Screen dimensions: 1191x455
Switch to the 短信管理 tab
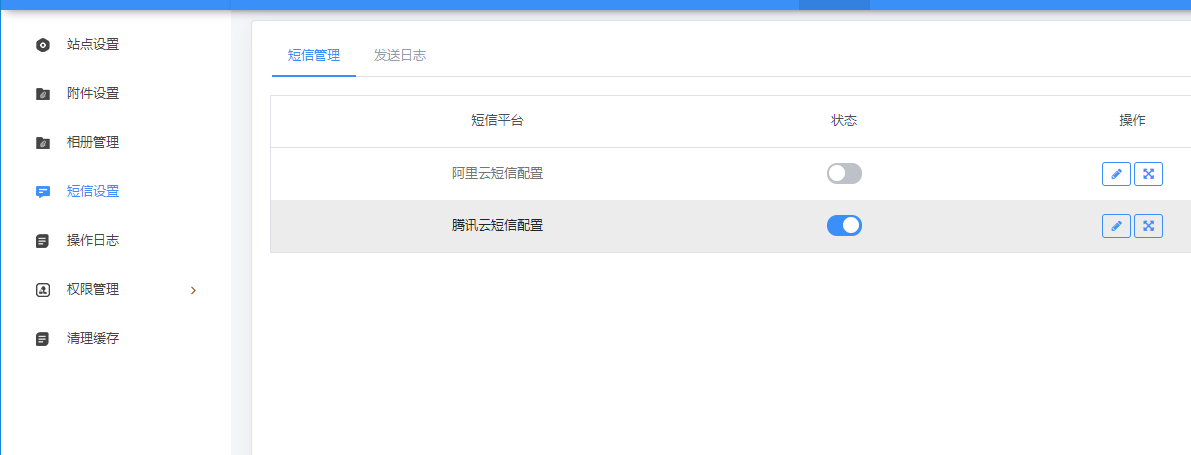pos(314,55)
